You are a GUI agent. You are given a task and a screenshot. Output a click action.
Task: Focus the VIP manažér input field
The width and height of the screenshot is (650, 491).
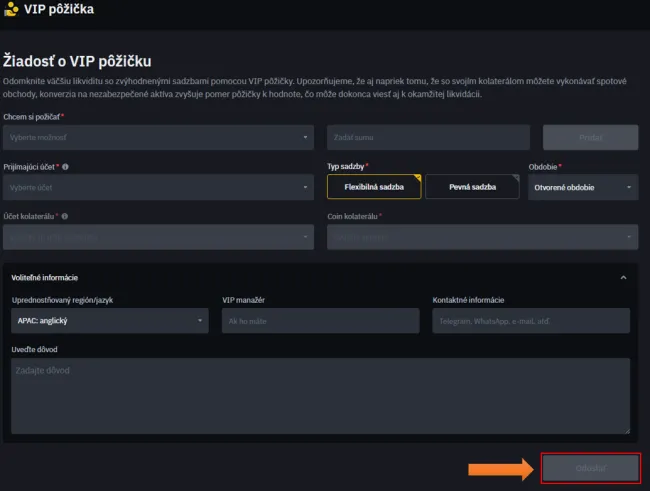(x=320, y=321)
